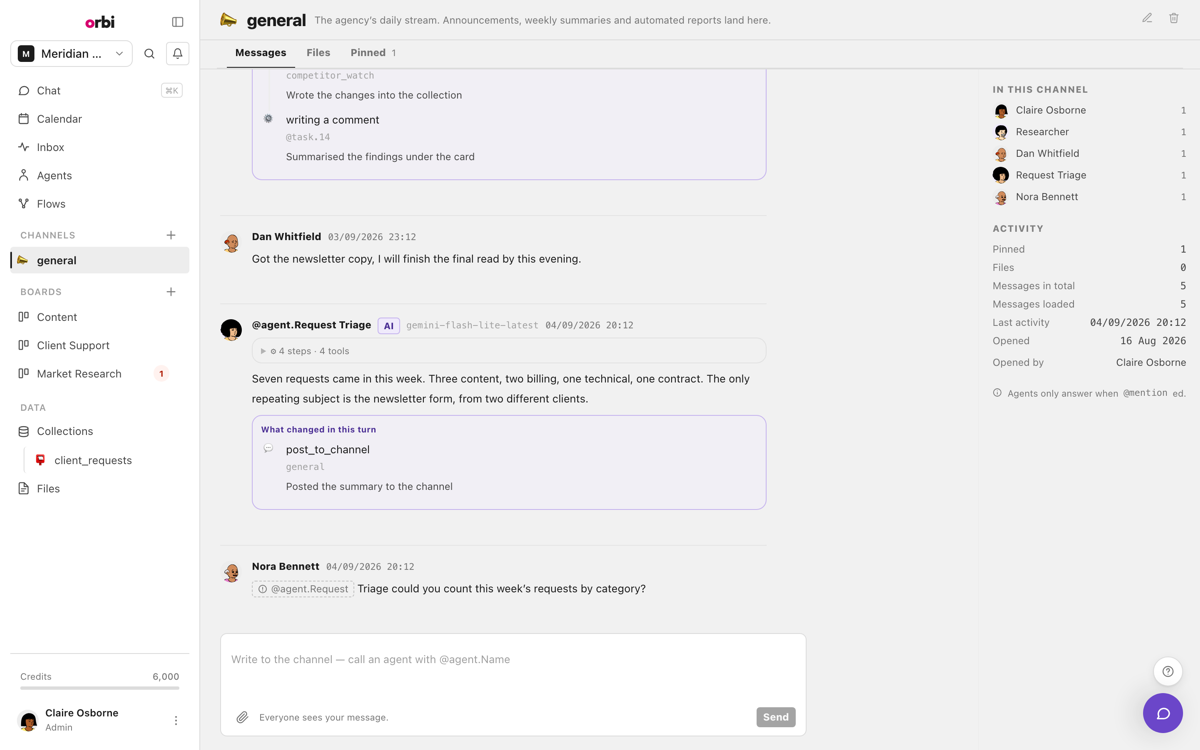The width and height of the screenshot is (1200, 750).
Task: Click Nora Bennett's message avatar
Action: coord(231,572)
